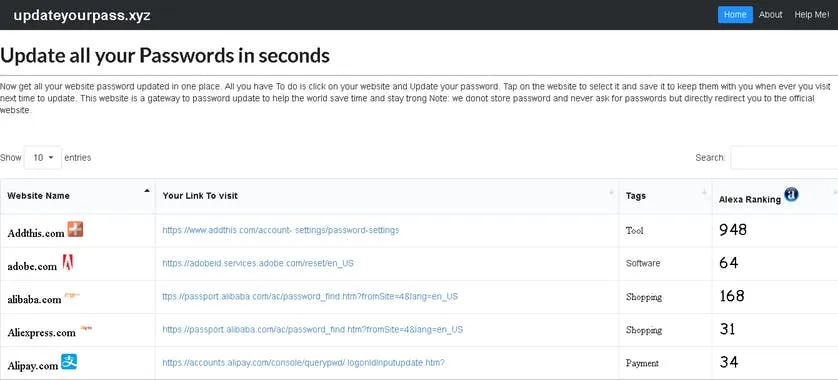Click the Alexa logo icon in header

[791, 194]
